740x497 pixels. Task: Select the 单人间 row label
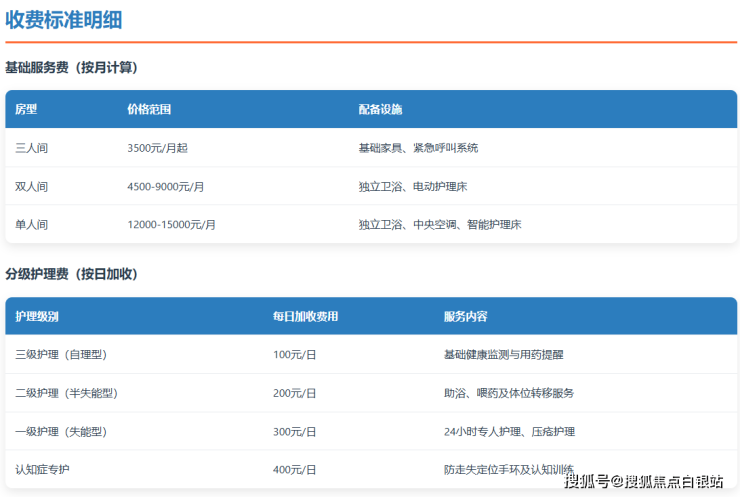click(32, 225)
